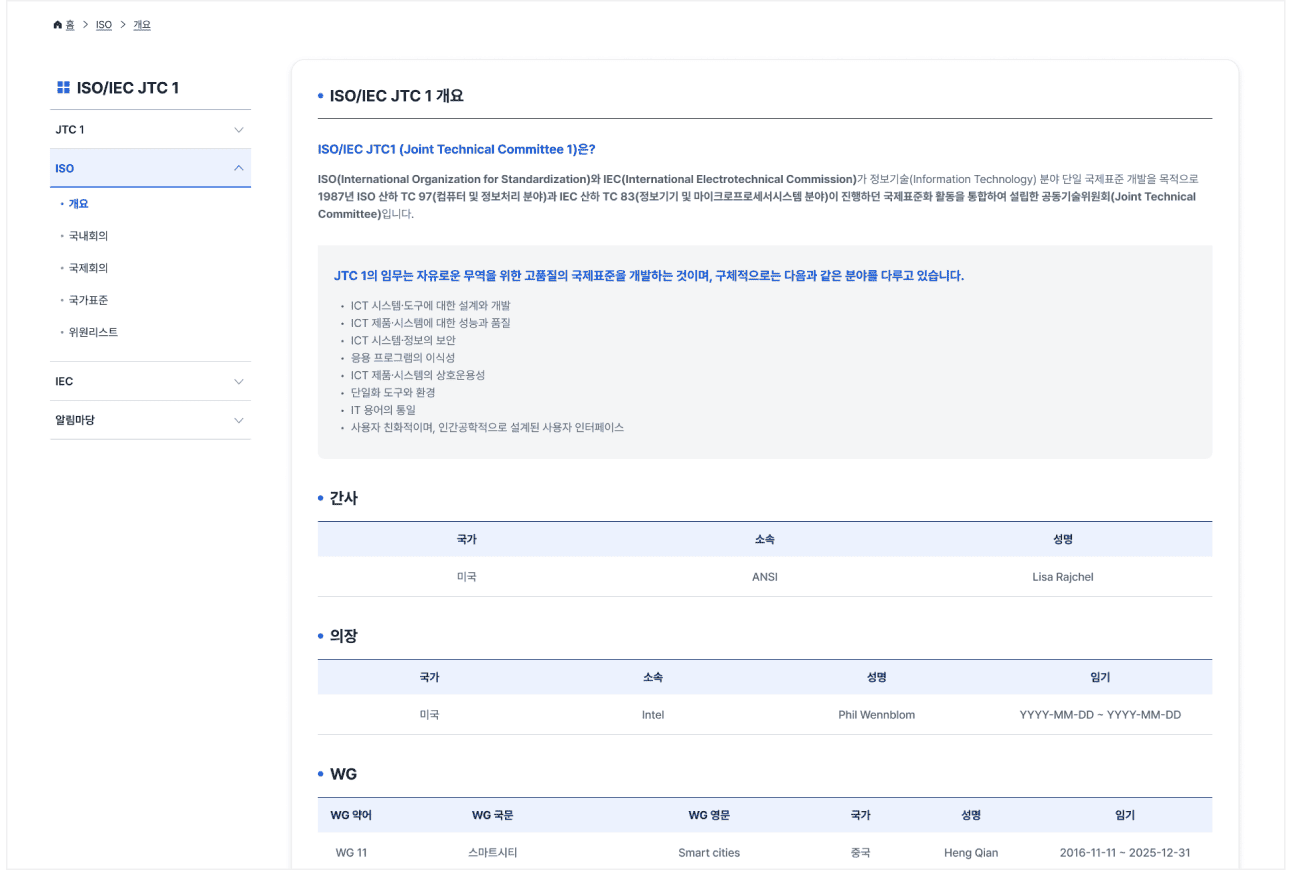Click the WG 11 table row entry
Image resolution: width=1292 pixels, height=882 pixels.
[351, 853]
